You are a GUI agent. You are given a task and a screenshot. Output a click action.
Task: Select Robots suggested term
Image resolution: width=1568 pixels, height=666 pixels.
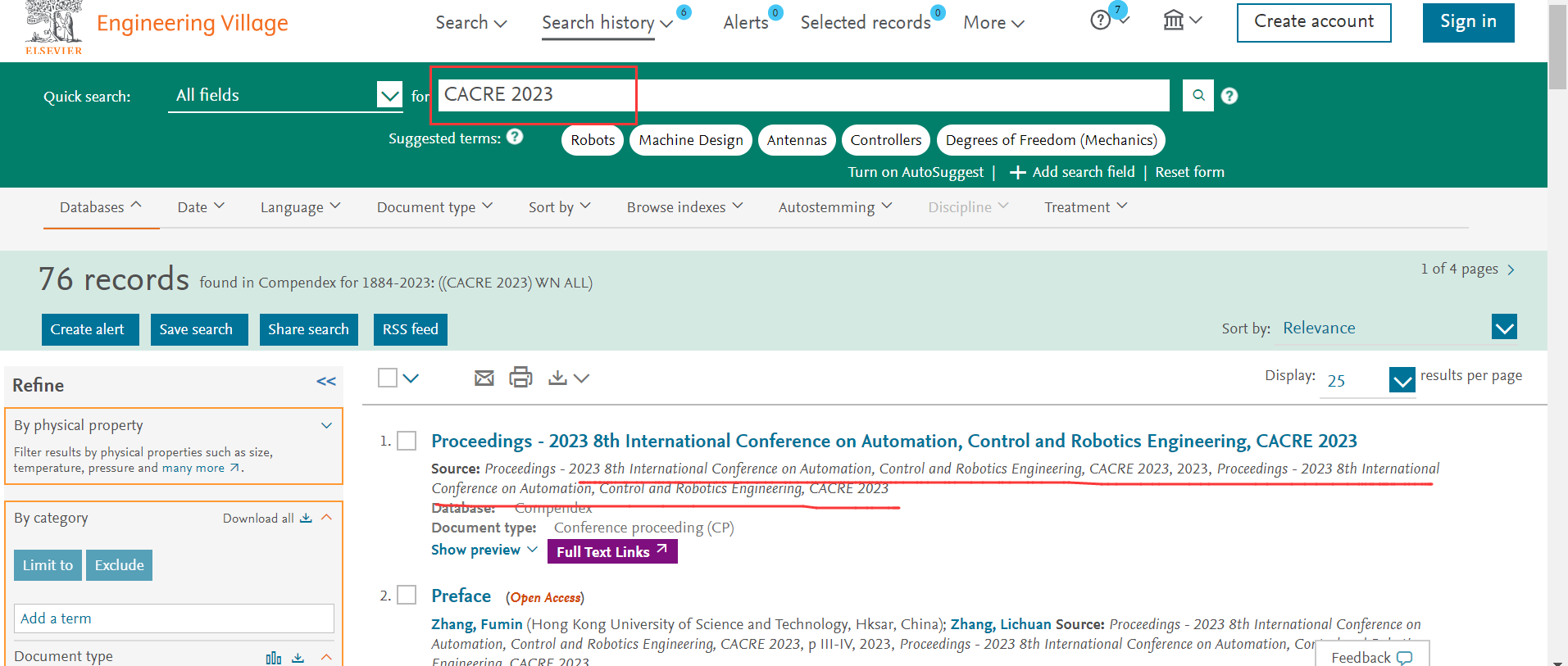593,140
